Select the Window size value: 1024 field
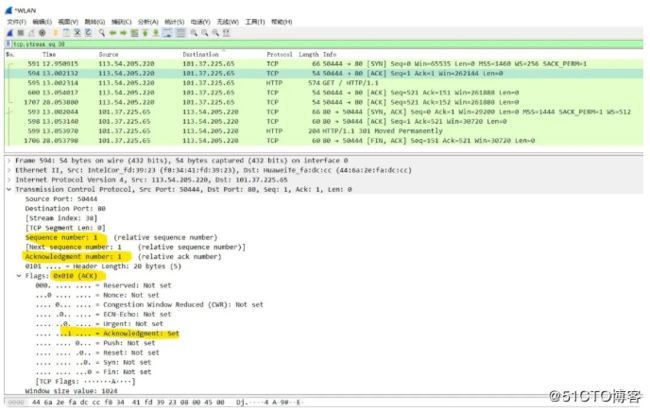Screen dimensions: 650x412 pos(71,391)
